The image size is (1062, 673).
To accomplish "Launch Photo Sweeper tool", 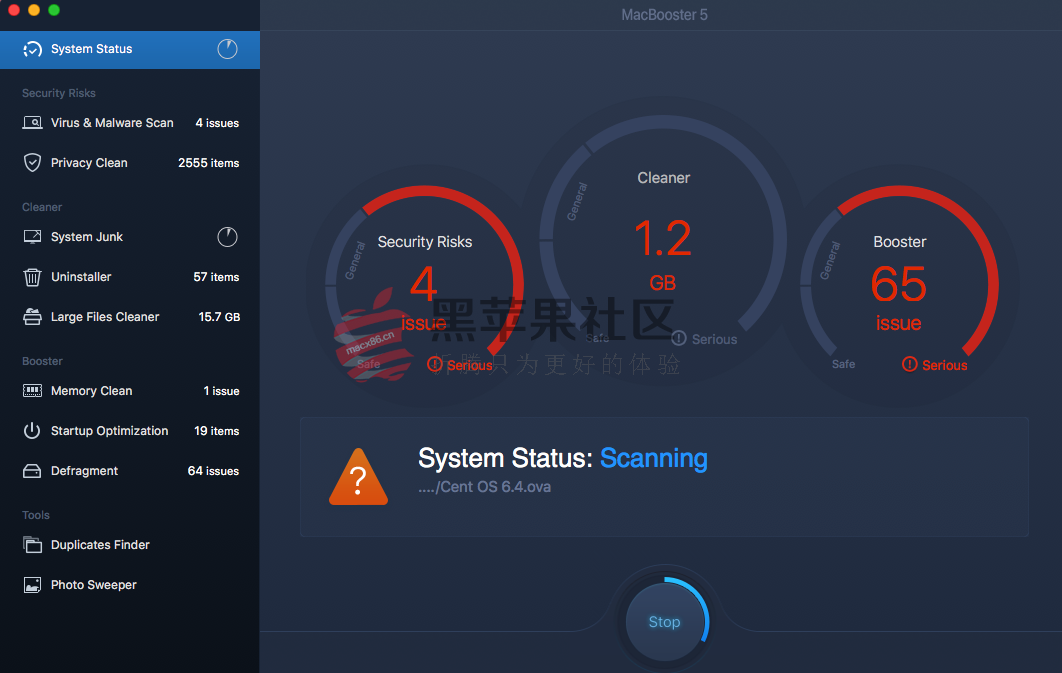I will [x=130, y=584].
